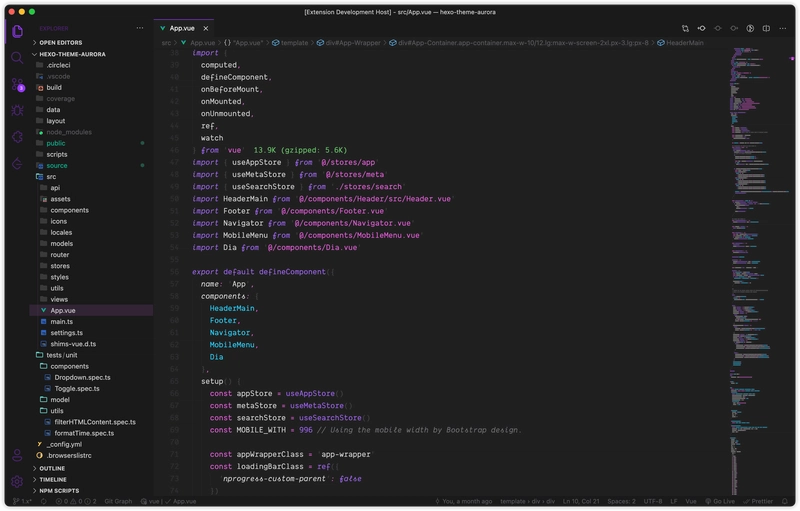
Task: Click the next revision commit icon
Action: tap(734, 29)
